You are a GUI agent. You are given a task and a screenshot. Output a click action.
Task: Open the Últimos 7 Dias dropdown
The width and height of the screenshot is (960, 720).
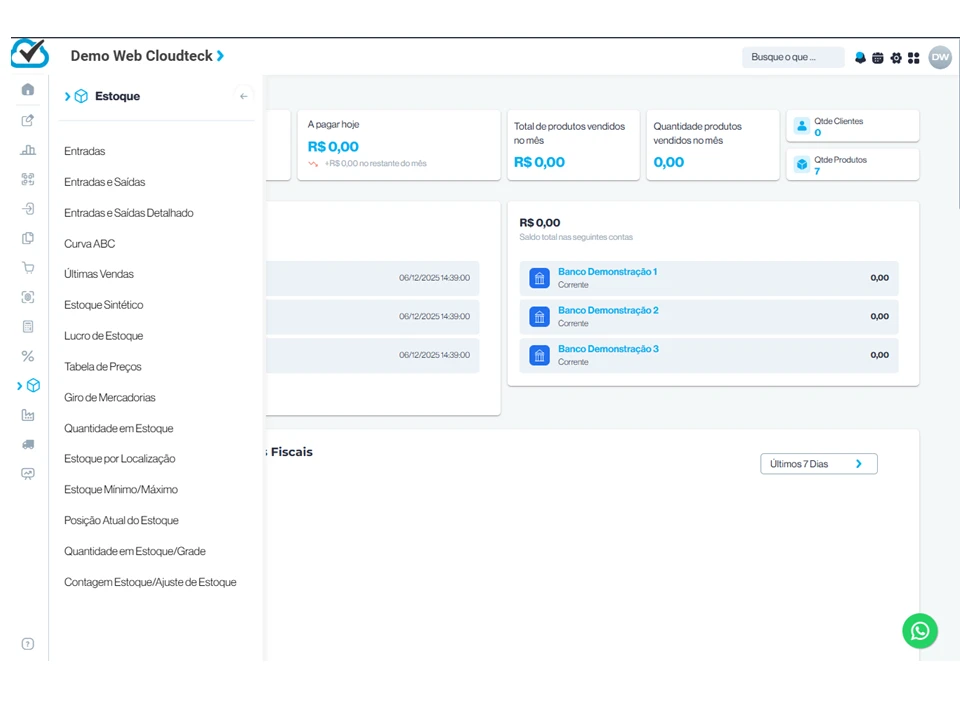coord(818,464)
